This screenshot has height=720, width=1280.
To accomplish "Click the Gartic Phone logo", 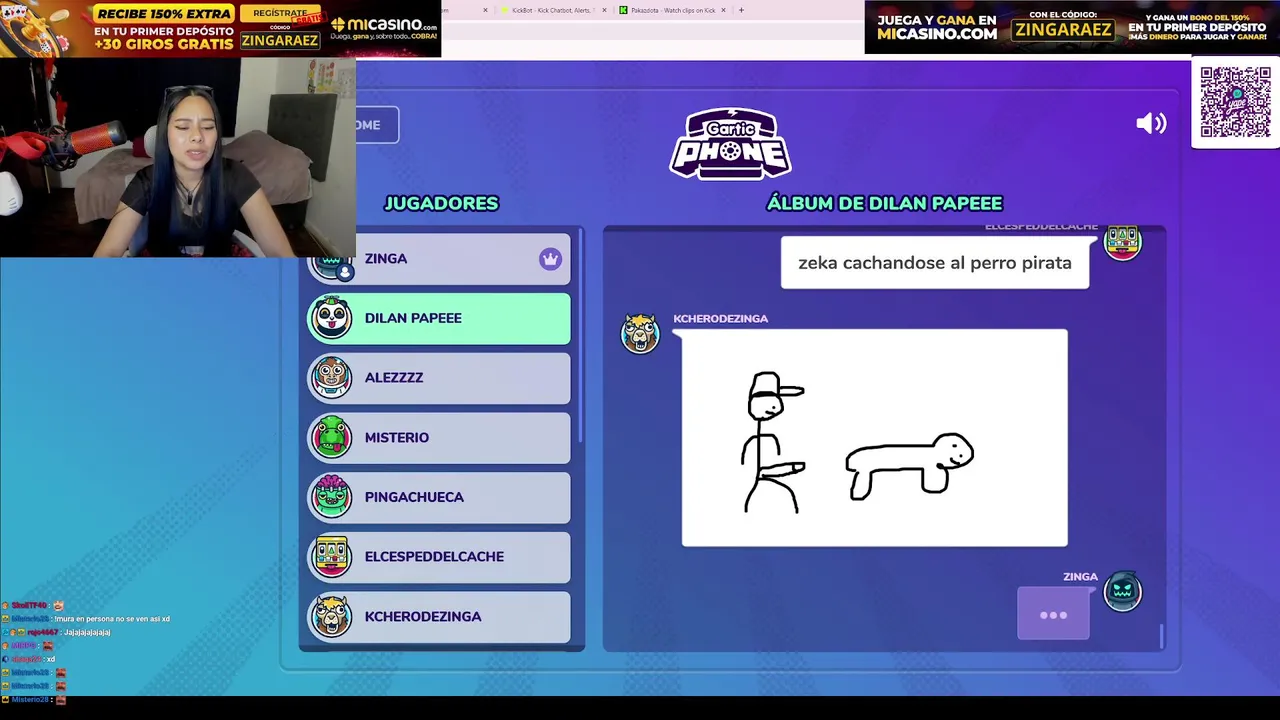I will point(730,144).
